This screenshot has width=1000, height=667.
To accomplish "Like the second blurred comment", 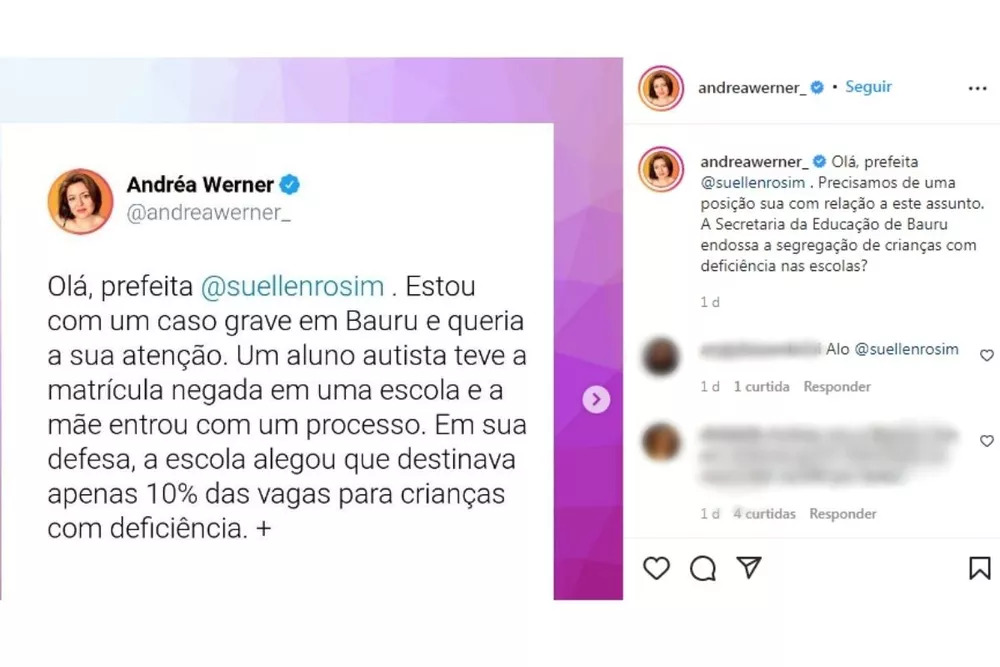I will [x=987, y=441].
